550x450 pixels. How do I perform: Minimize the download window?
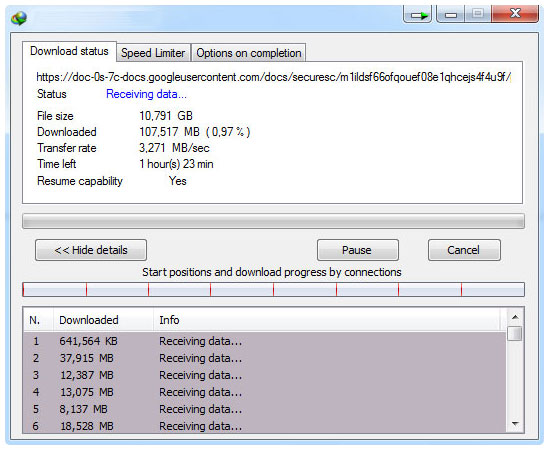point(451,15)
